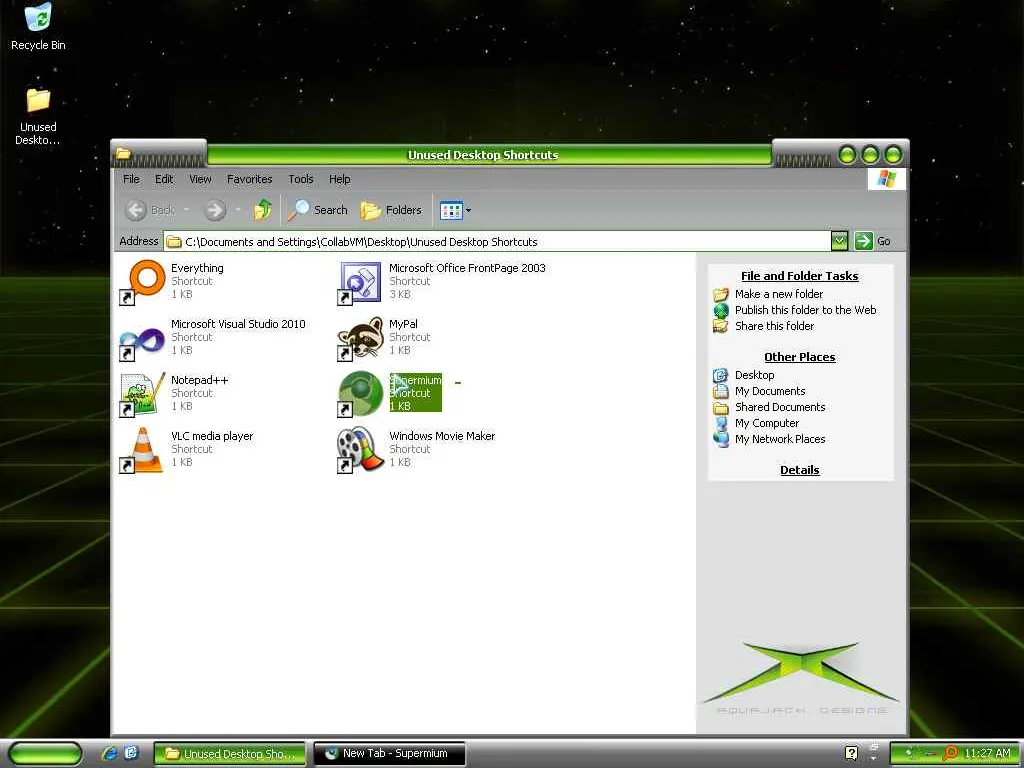Click the Unused Desktop Shortcuts taskbar button

point(230,753)
